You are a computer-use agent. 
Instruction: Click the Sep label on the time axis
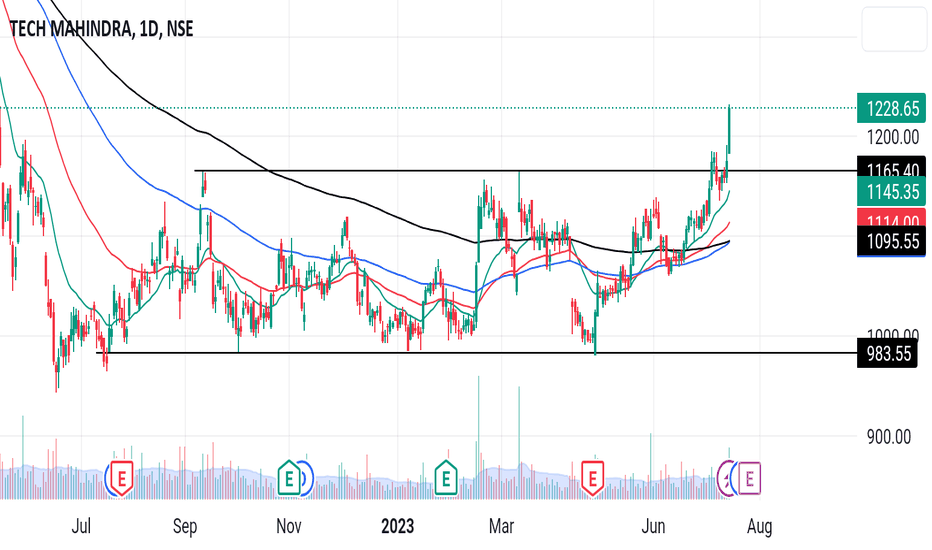point(185,526)
